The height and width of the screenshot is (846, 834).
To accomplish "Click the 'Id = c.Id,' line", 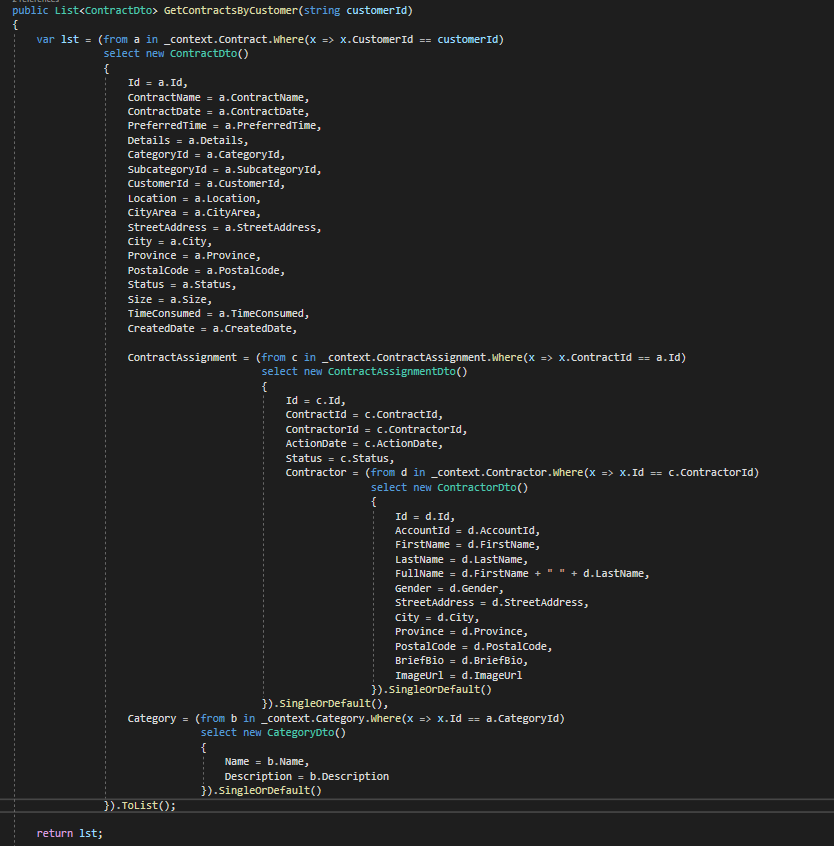I will [x=316, y=401].
